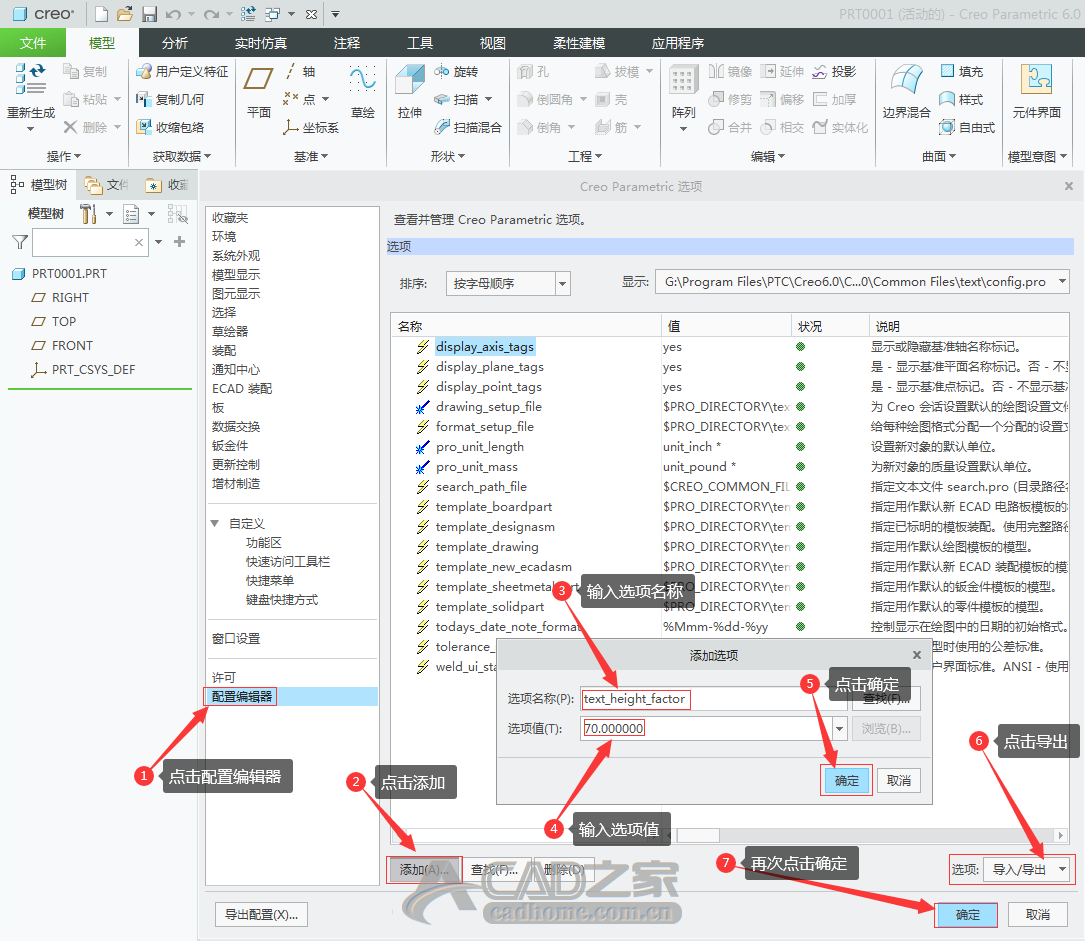
Task: Expand the Get Data (获取数据) group menu
Action: (182, 156)
